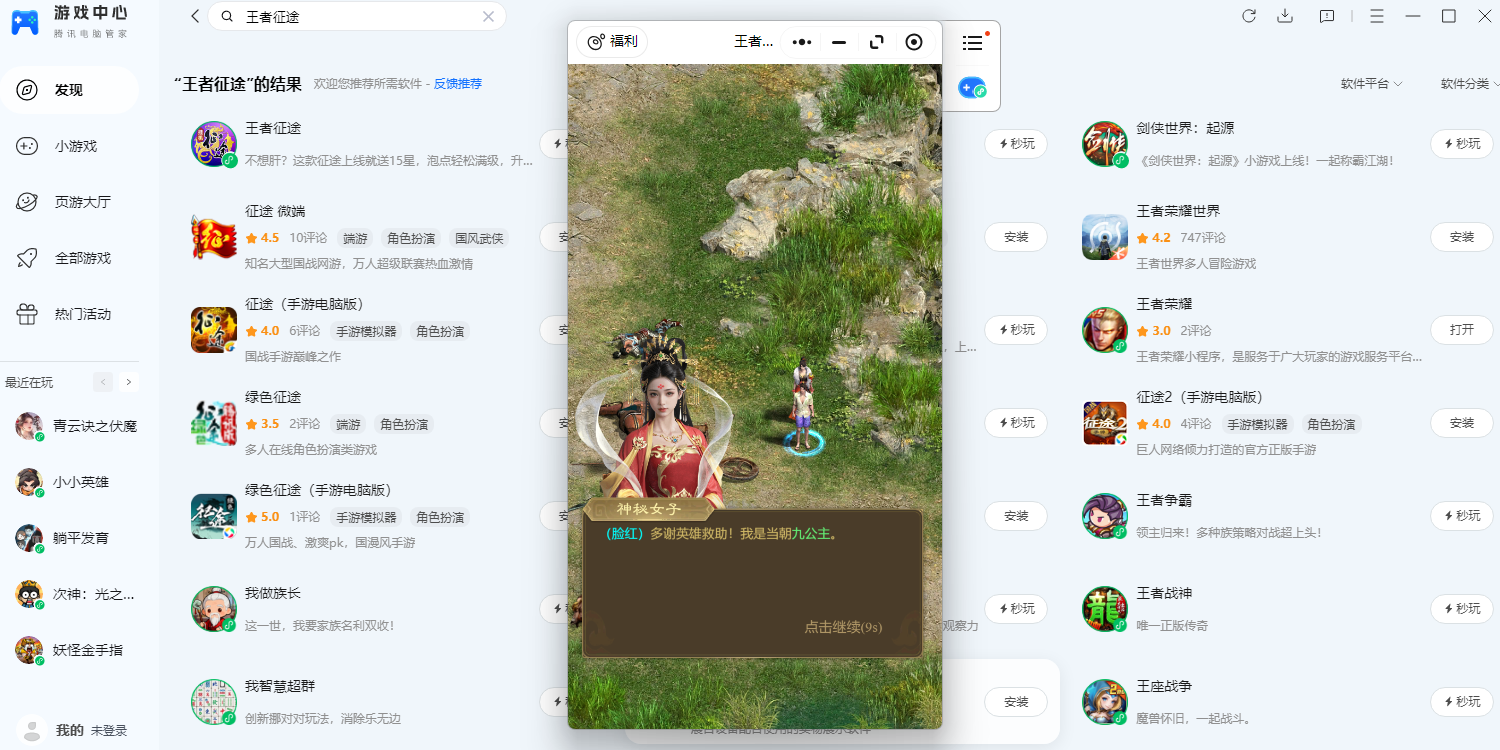Viewport: 1500px width, 750px height.
Task: Click the 游戏中心 logo icon
Action: pyautogui.click(x=26, y=24)
